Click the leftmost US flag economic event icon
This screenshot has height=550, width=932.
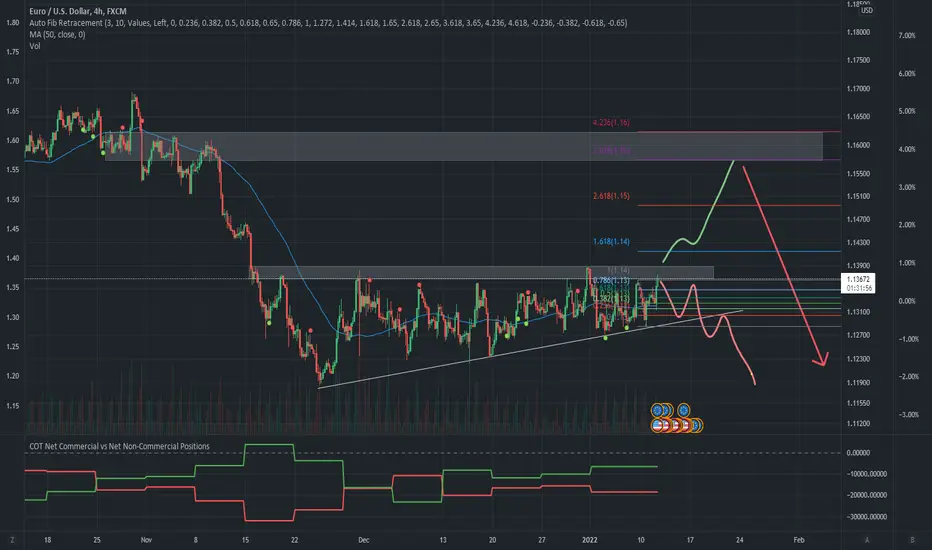click(x=657, y=426)
